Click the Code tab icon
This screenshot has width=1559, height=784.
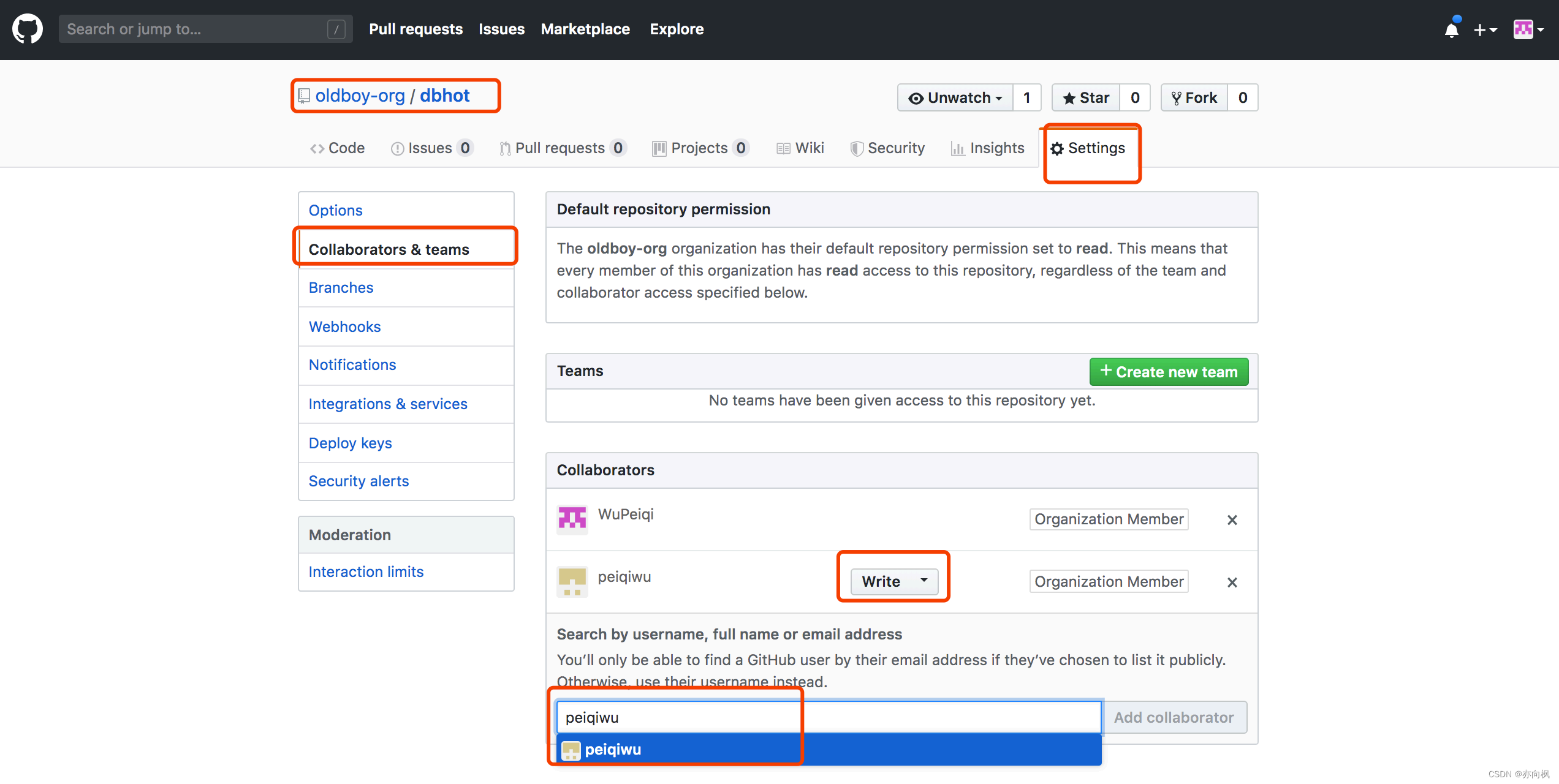pyautogui.click(x=315, y=147)
